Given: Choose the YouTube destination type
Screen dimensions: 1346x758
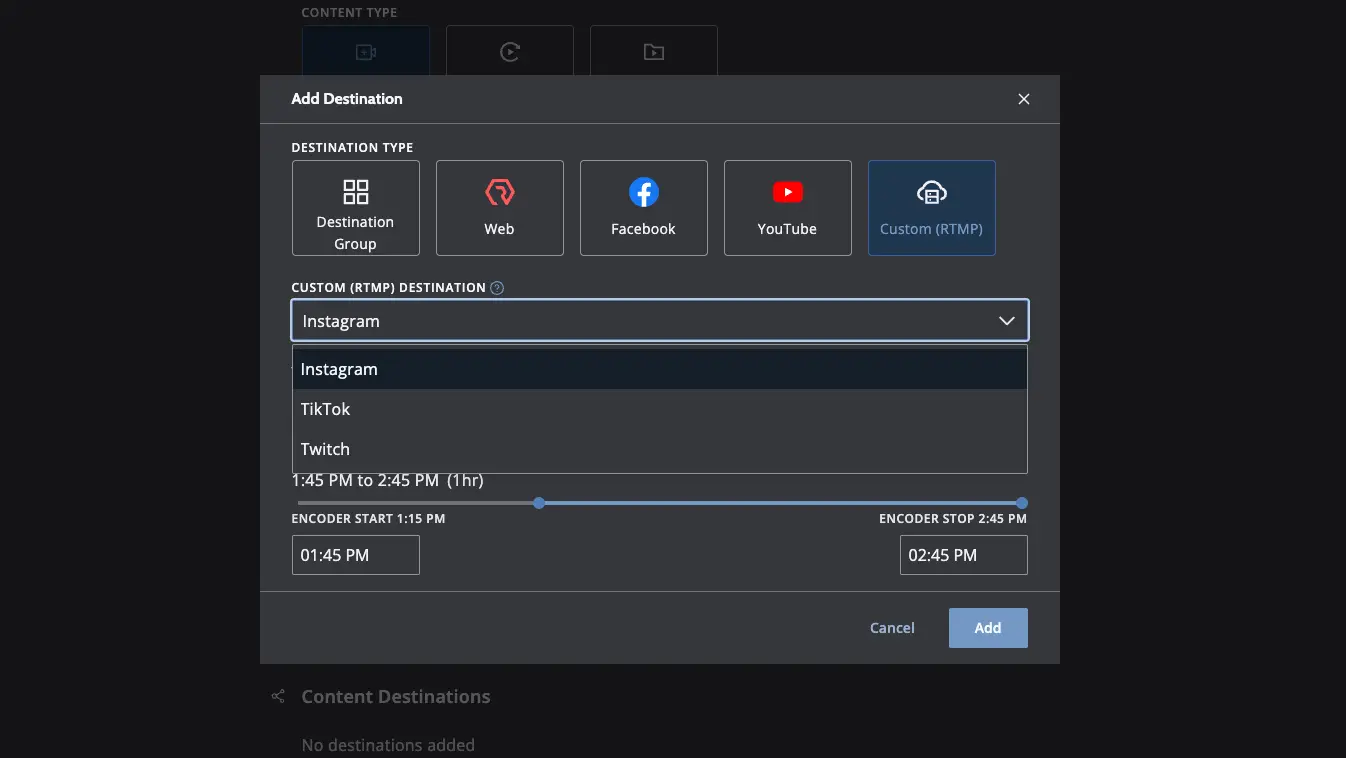Looking at the screenshot, I should pyautogui.click(x=788, y=208).
